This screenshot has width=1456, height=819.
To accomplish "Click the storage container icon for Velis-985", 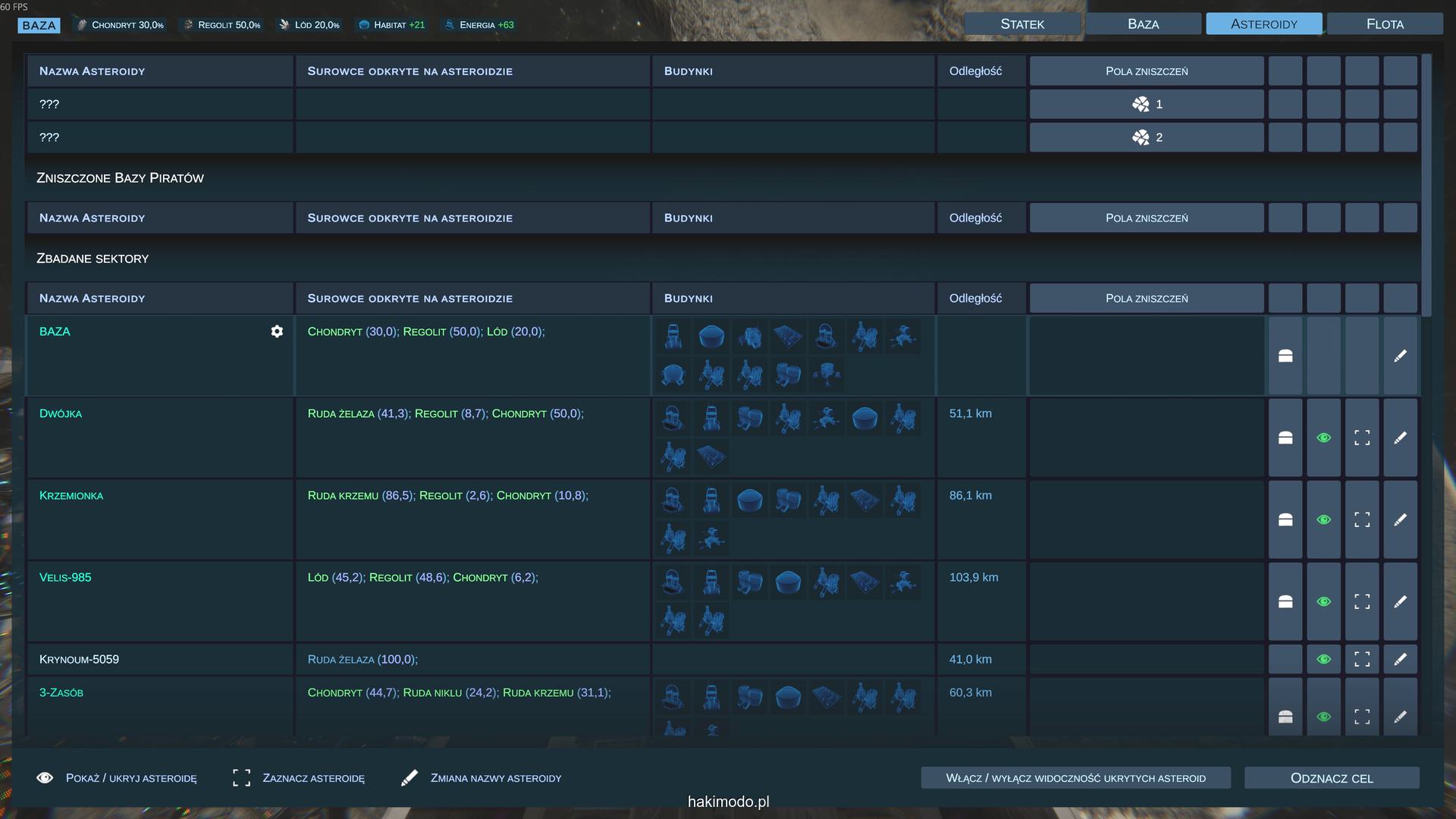I will pyautogui.click(x=1285, y=601).
